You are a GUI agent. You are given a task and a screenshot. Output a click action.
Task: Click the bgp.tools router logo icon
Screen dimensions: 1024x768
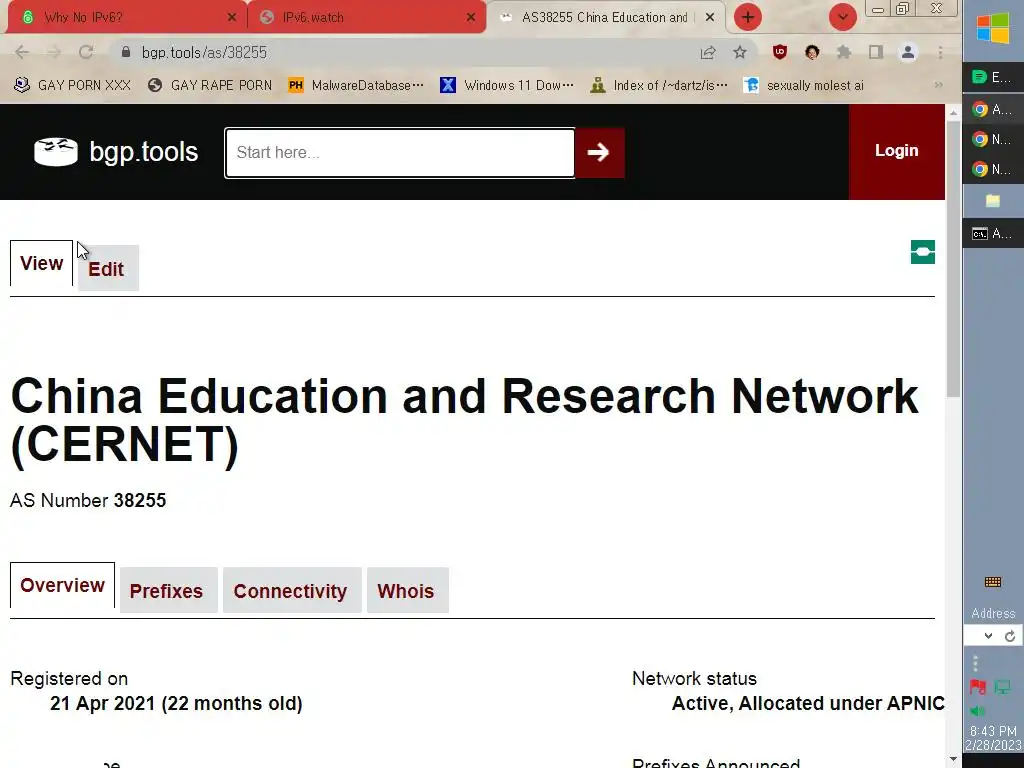(56, 152)
